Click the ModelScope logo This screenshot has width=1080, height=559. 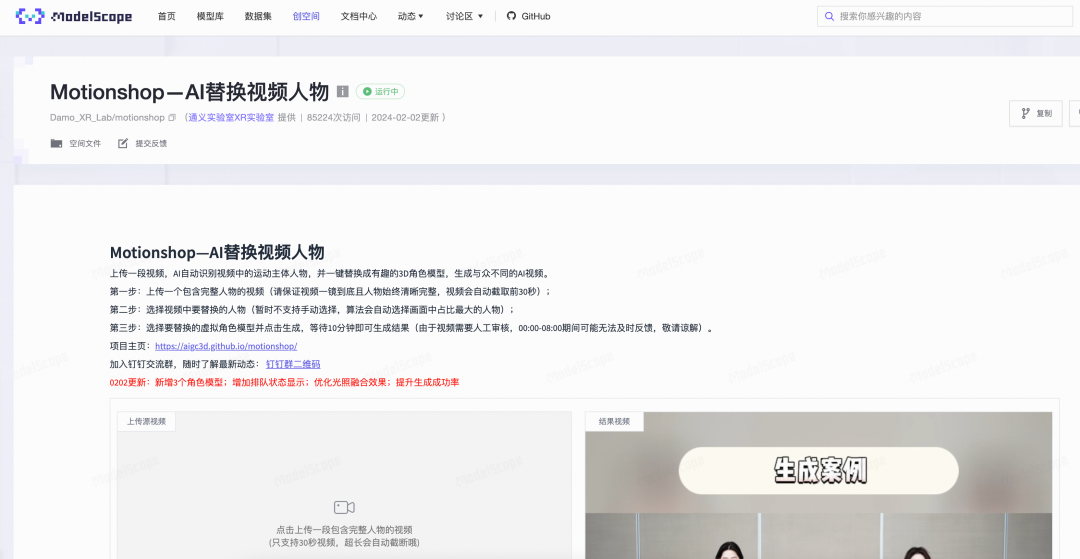pyautogui.click(x=74, y=16)
